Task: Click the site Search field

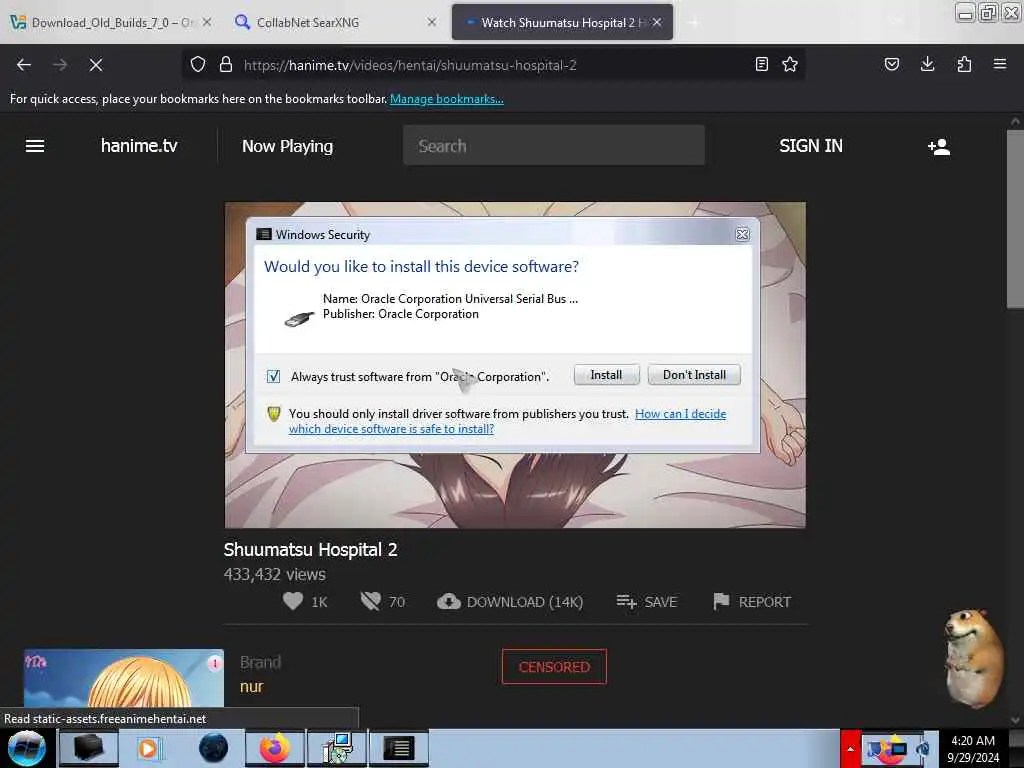Action: 554,146
